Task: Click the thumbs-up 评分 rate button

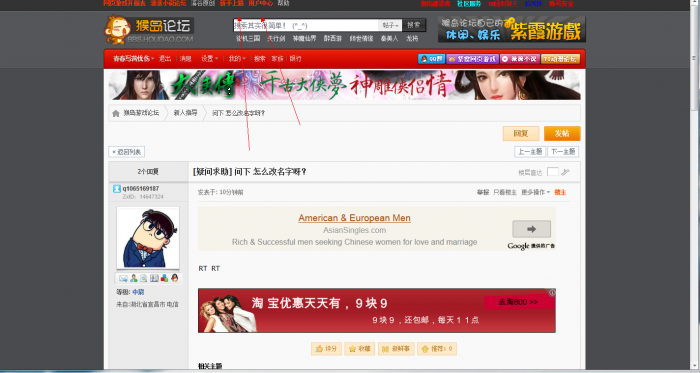Action: [326, 349]
